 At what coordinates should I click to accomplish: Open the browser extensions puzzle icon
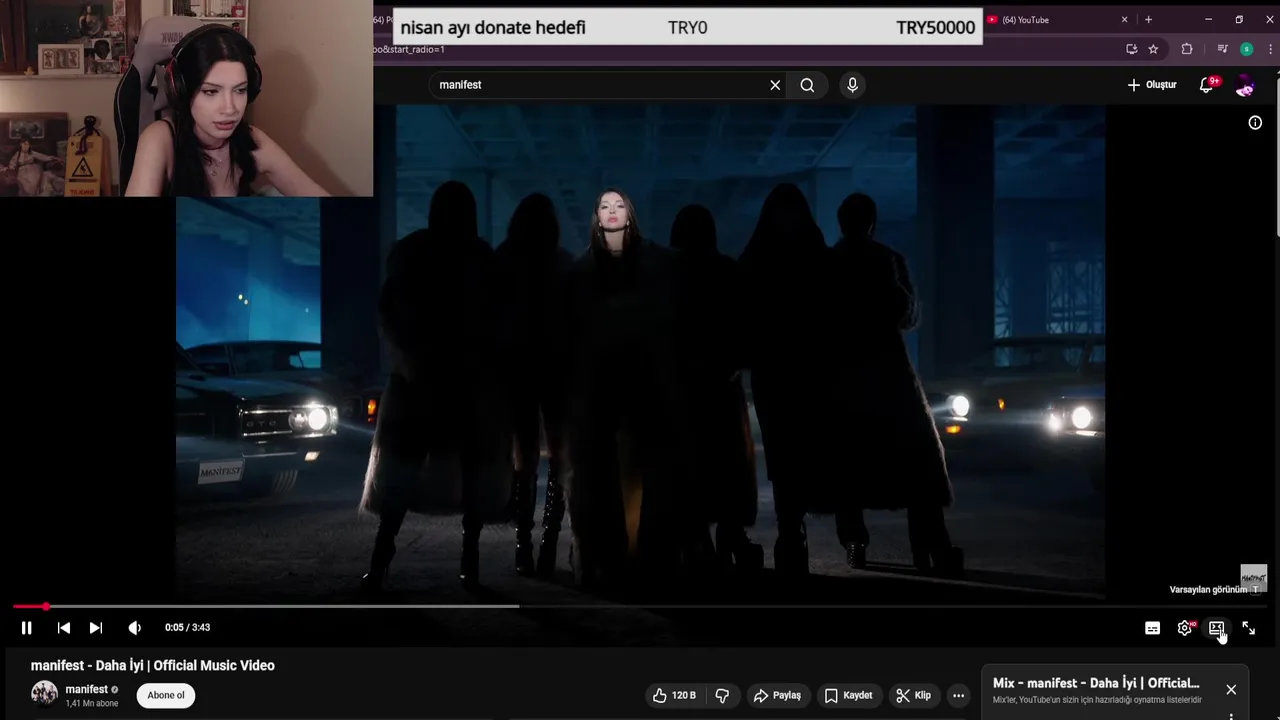[1187, 49]
